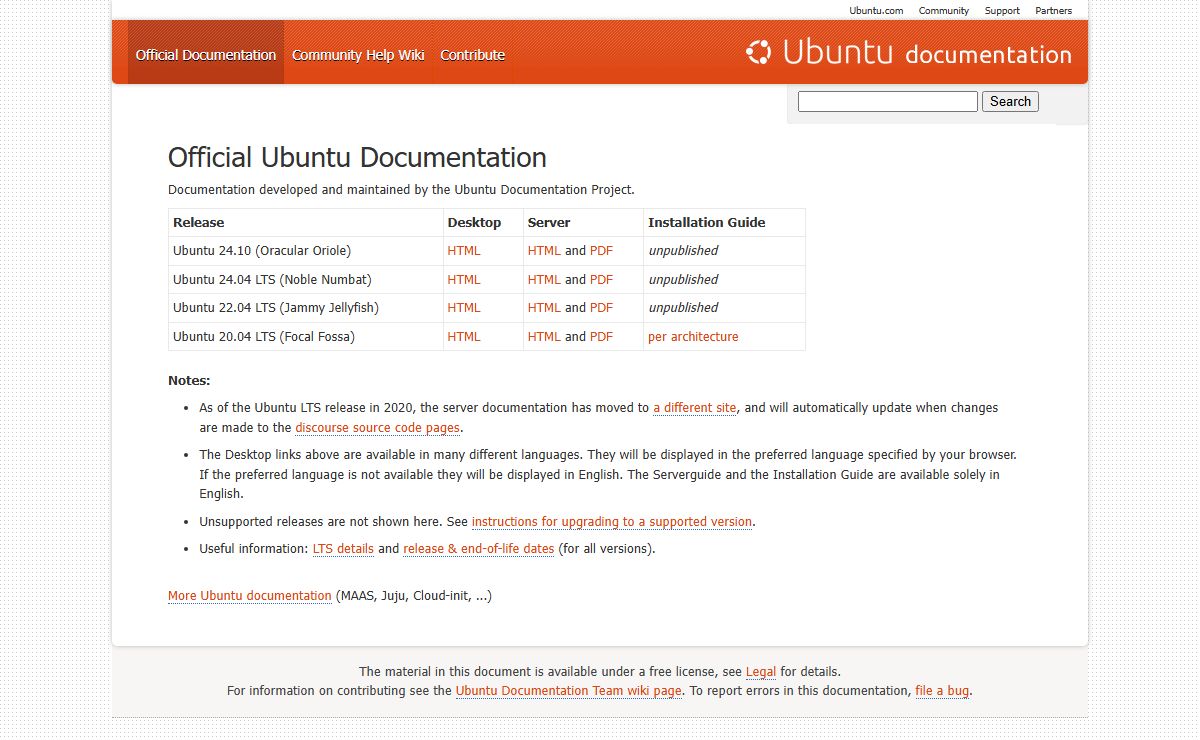Open the Legal link in footer
Screen dimensions: 1200x740
pos(761,672)
